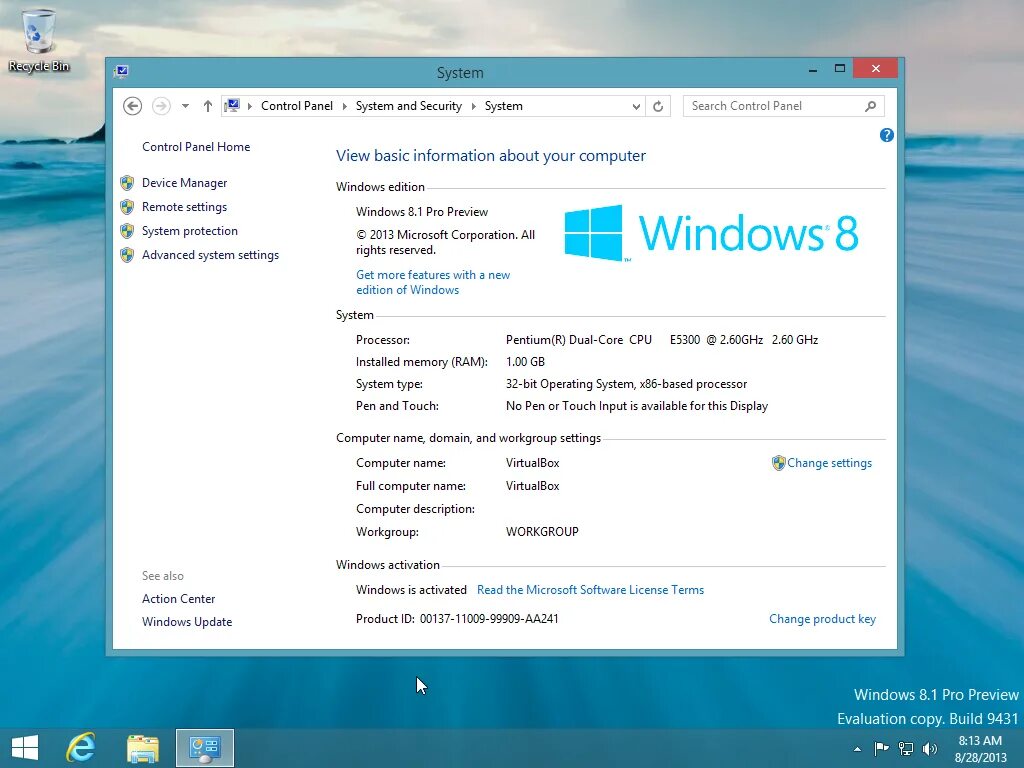This screenshot has height=768, width=1024.
Task: Open Control Panel Home
Action: coord(196,147)
